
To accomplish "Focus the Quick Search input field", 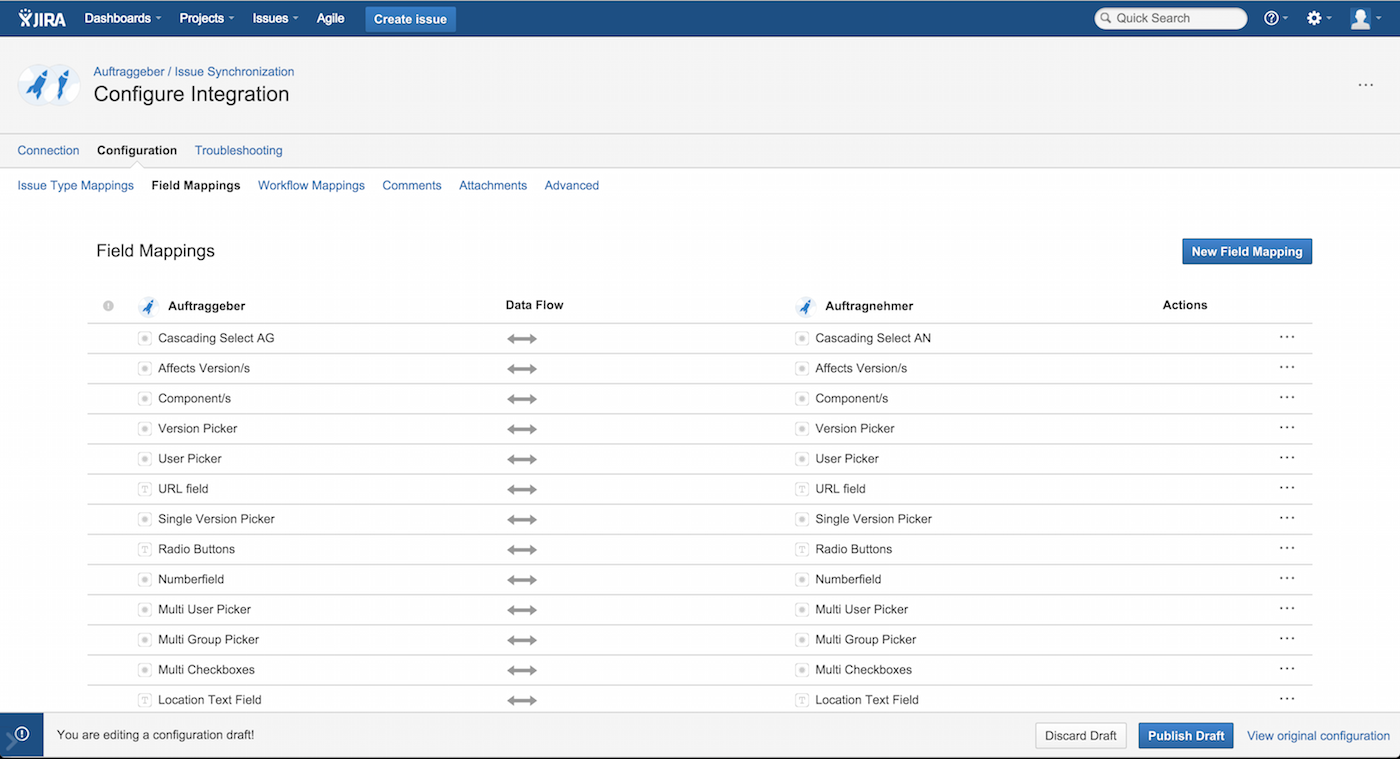I will (1171, 18).
